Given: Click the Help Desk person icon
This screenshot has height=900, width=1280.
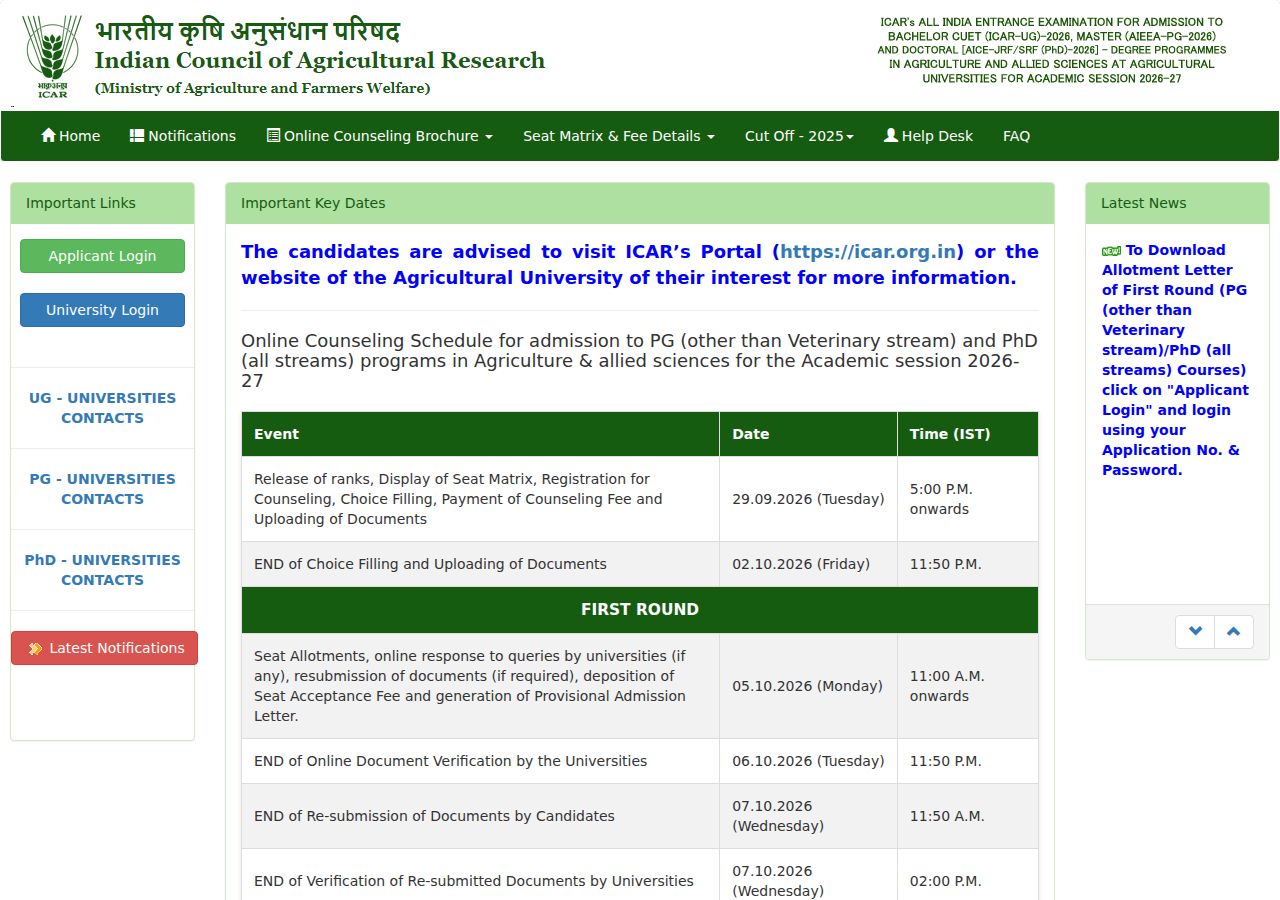Looking at the screenshot, I should coord(891,135).
